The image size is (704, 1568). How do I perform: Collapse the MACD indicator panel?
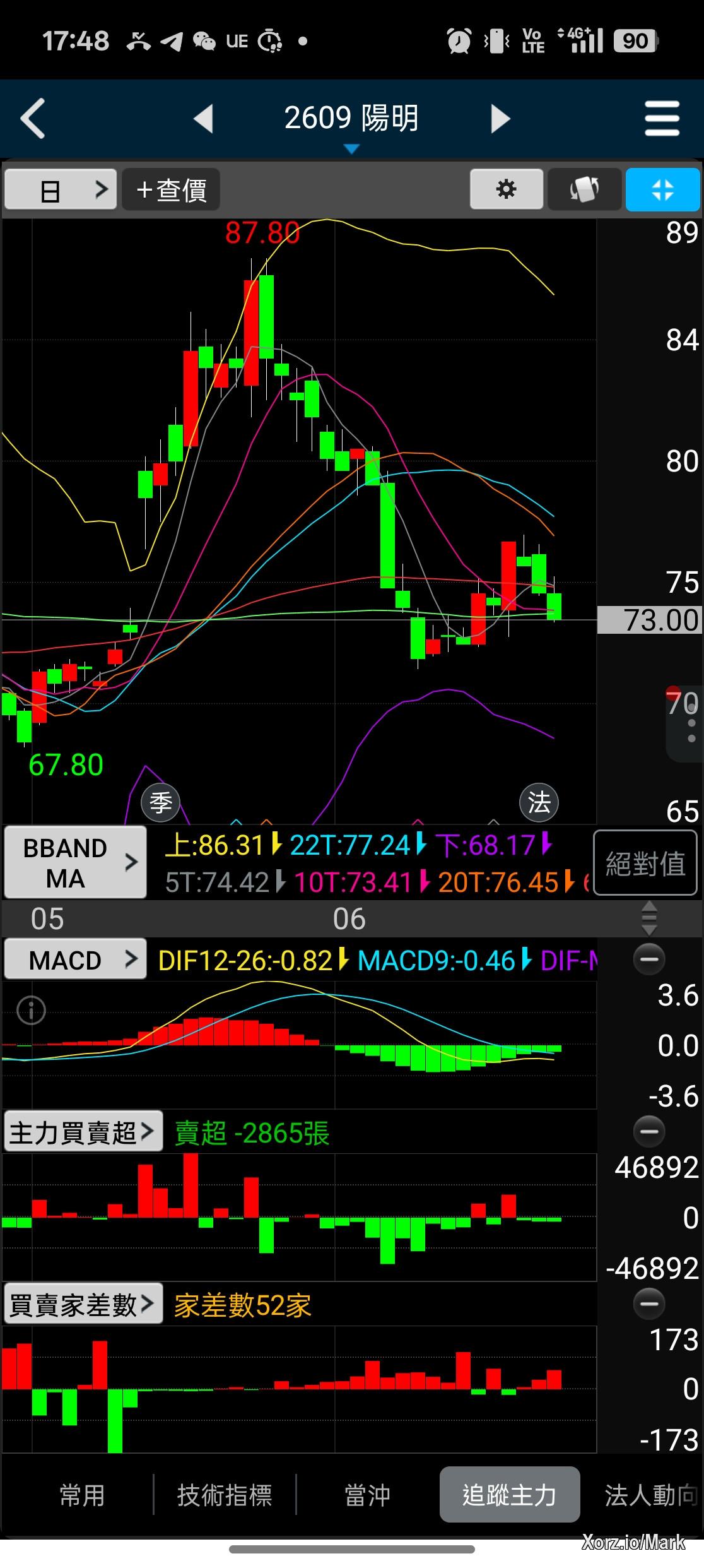(x=648, y=959)
